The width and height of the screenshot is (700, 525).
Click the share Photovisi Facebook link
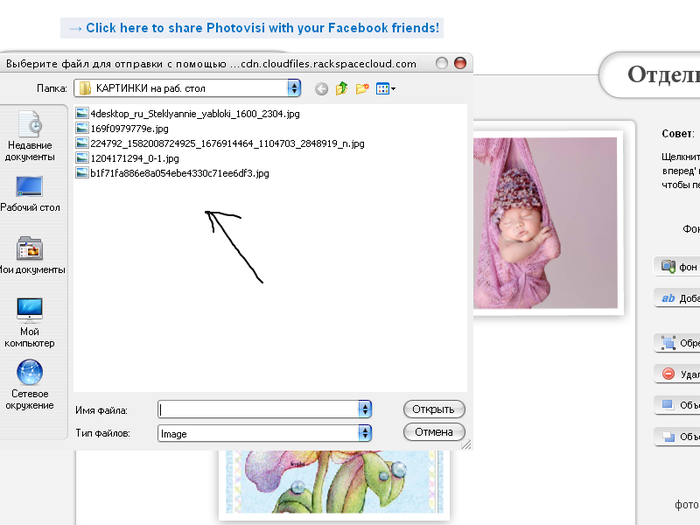tap(252, 28)
